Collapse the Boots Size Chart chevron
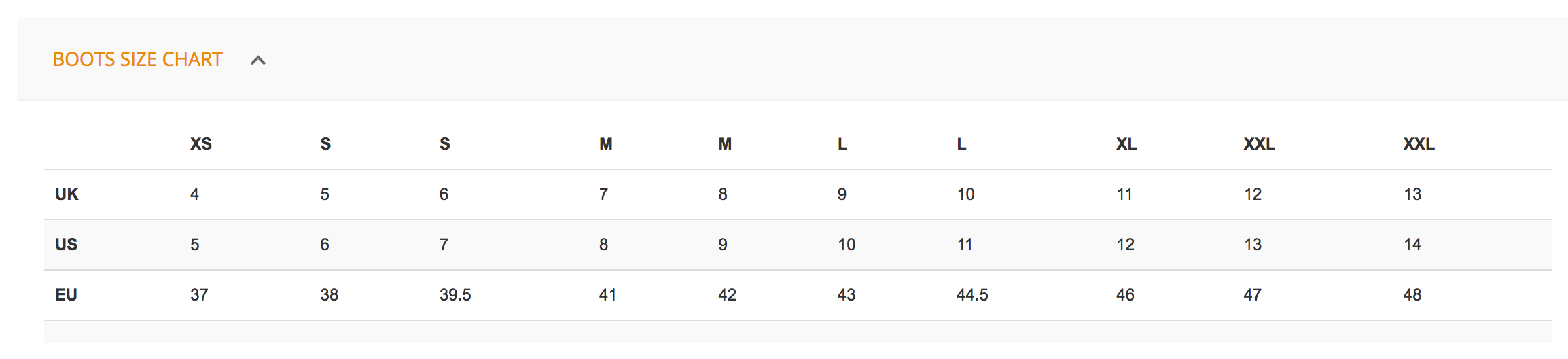 tap(258, 61)
